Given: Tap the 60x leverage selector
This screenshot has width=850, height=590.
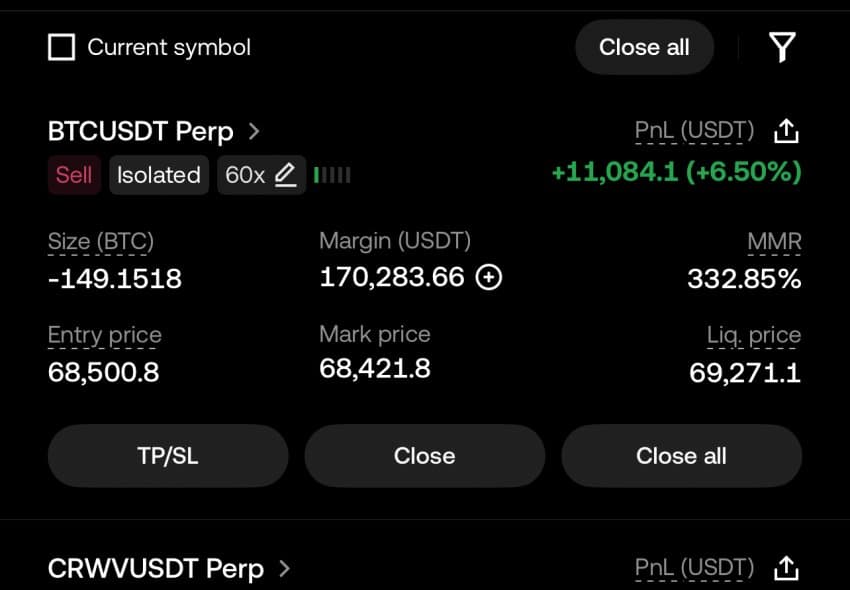Looking at the screenshot, I should pyautogui.click(x=261, y=175).
